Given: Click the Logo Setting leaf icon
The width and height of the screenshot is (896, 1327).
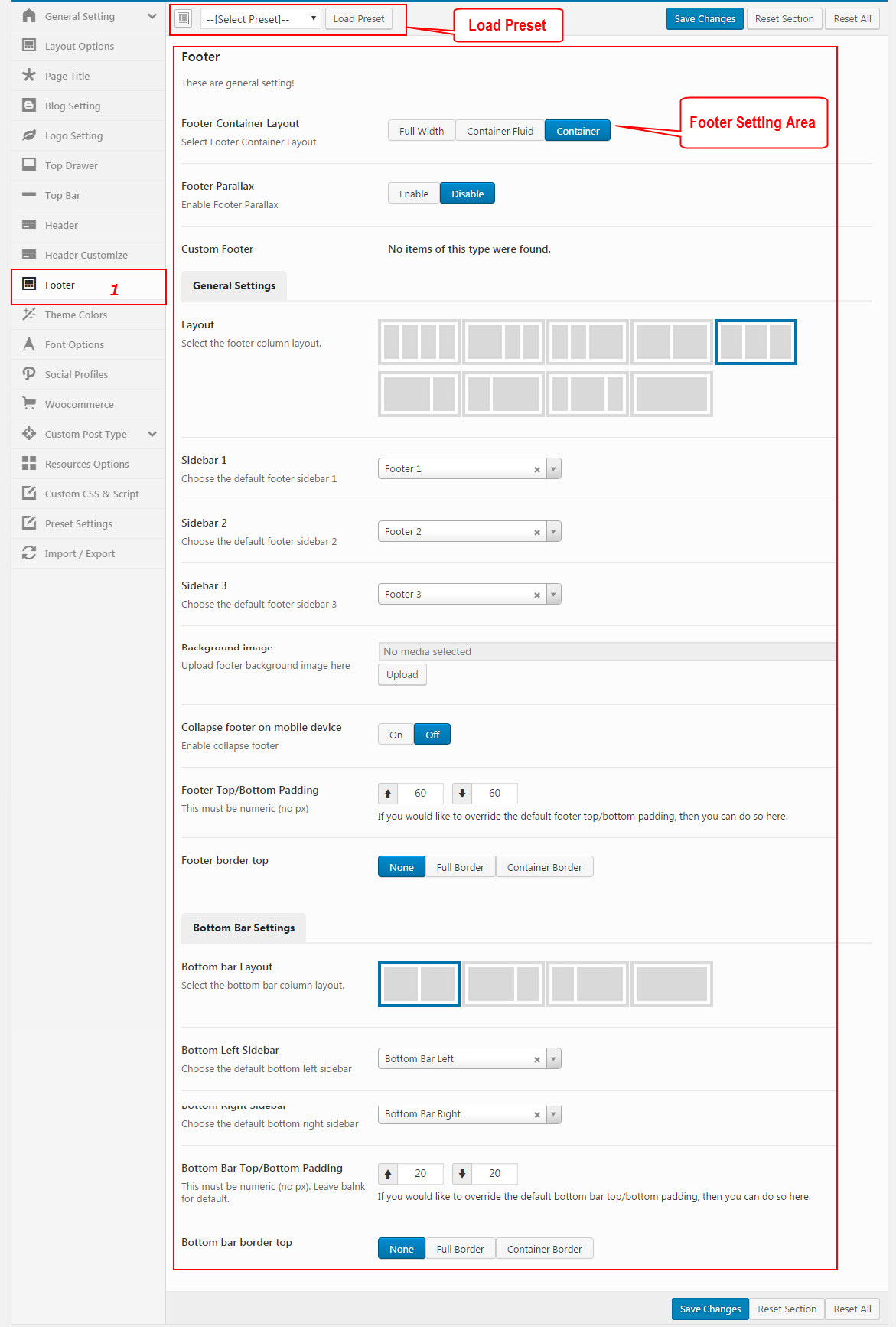Looking at the screenshot, I should coord(29,135).
